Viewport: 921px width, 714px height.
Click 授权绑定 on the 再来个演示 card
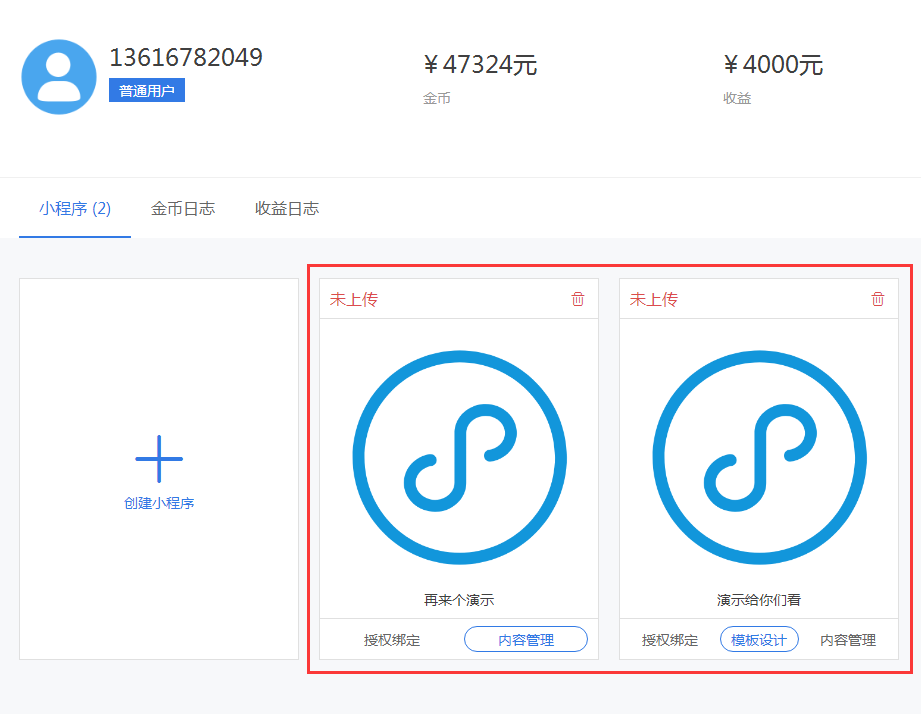point(392,640)
